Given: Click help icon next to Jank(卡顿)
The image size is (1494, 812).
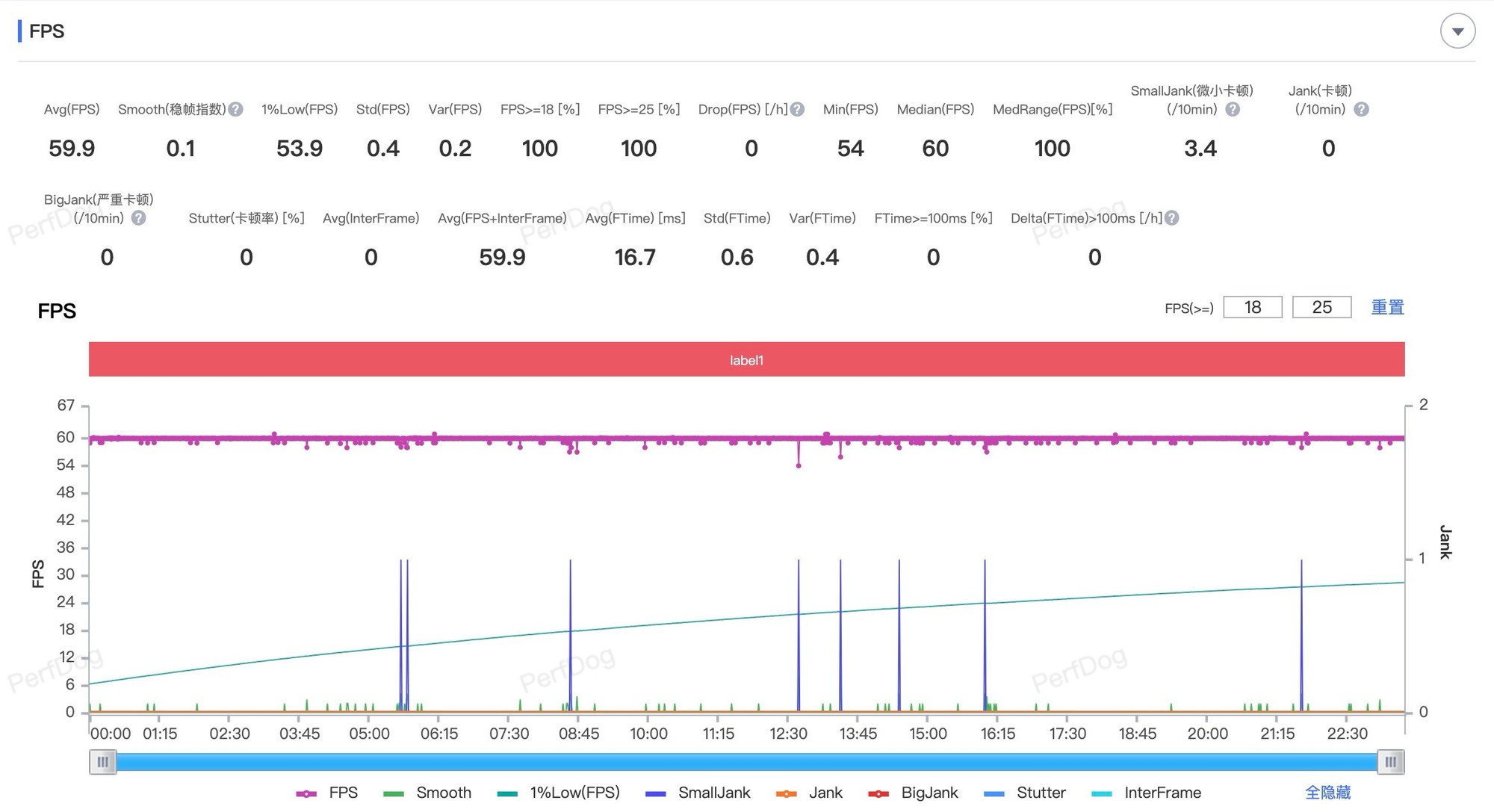Looking at the screenshot, I should pos(1361,110).
